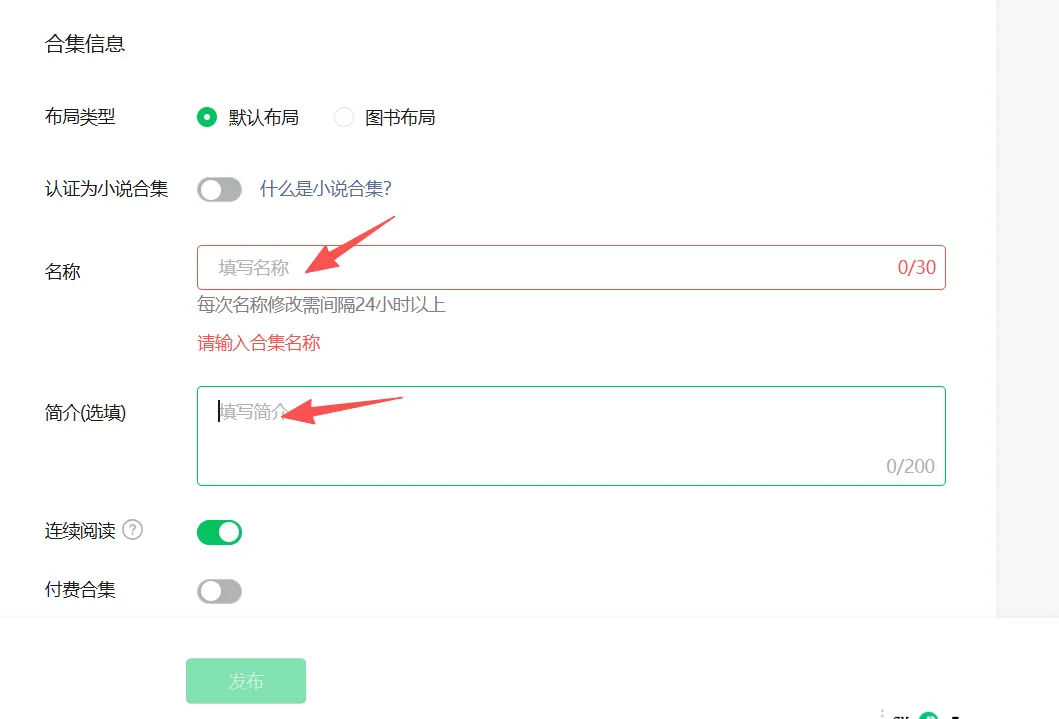The height and width of the screenshot is (719, 1059).
Task: Click into the 填写简介 description textarea
Action: coord(570,435)
